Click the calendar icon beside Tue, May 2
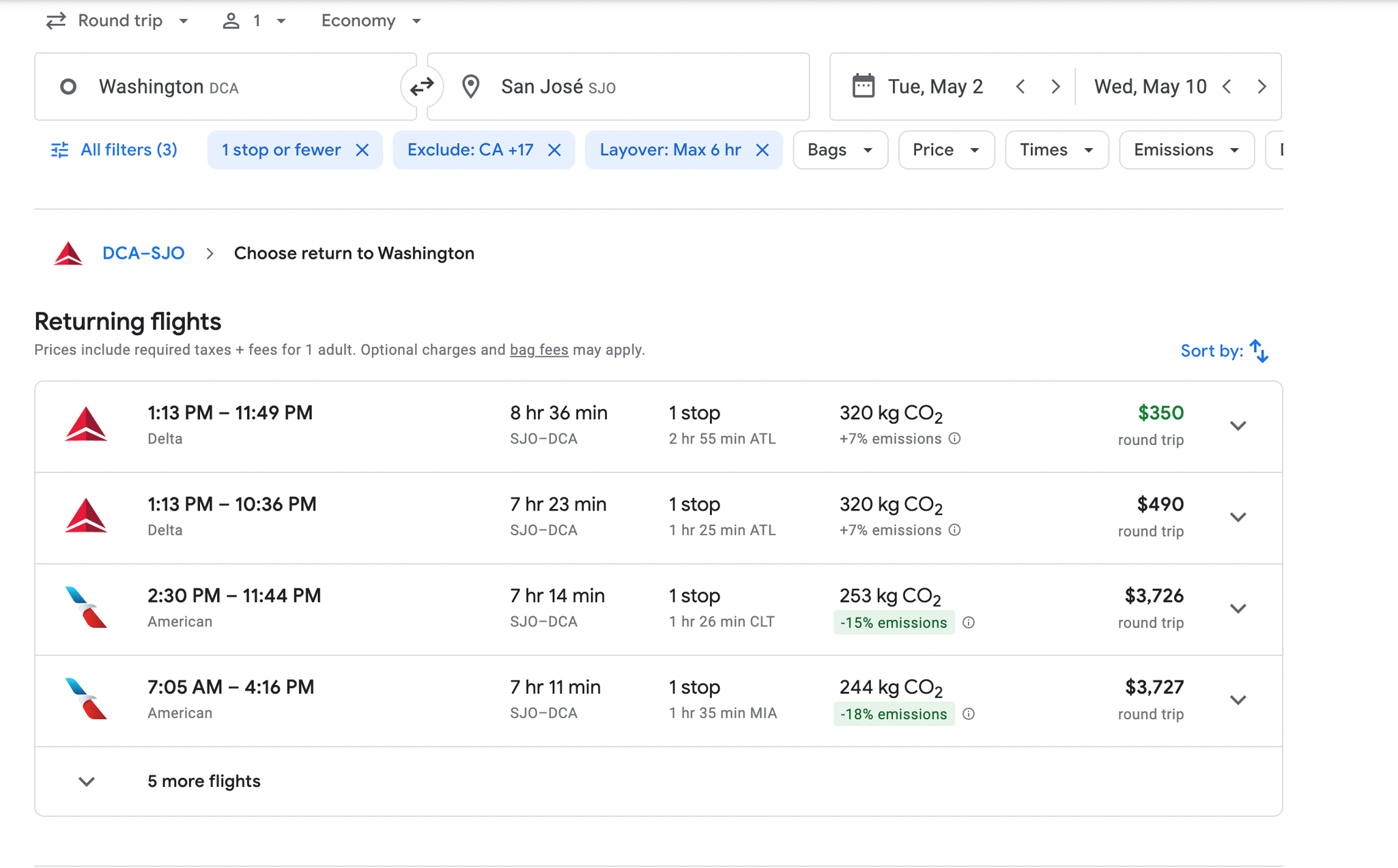The height and width of the screenshot is (868, 1398). coord(864,87)
